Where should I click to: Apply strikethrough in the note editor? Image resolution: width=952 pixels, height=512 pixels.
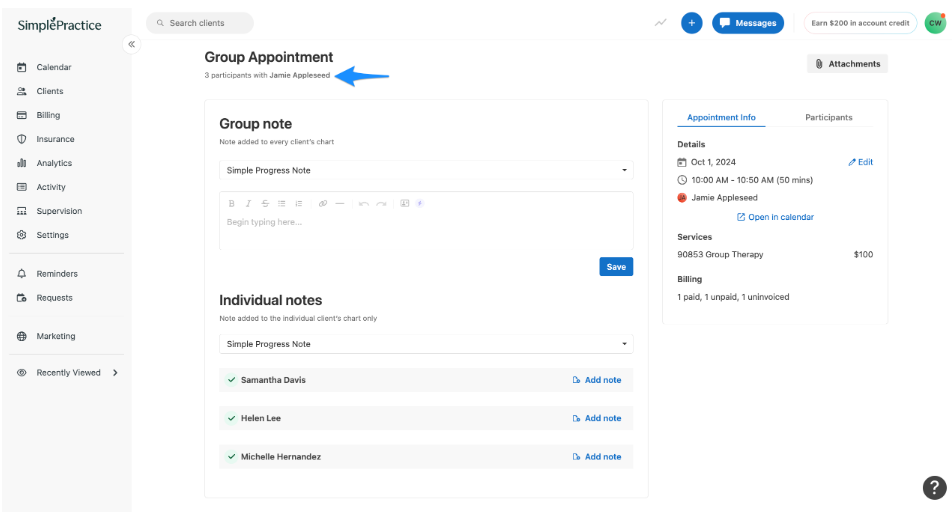pos(265,203)
